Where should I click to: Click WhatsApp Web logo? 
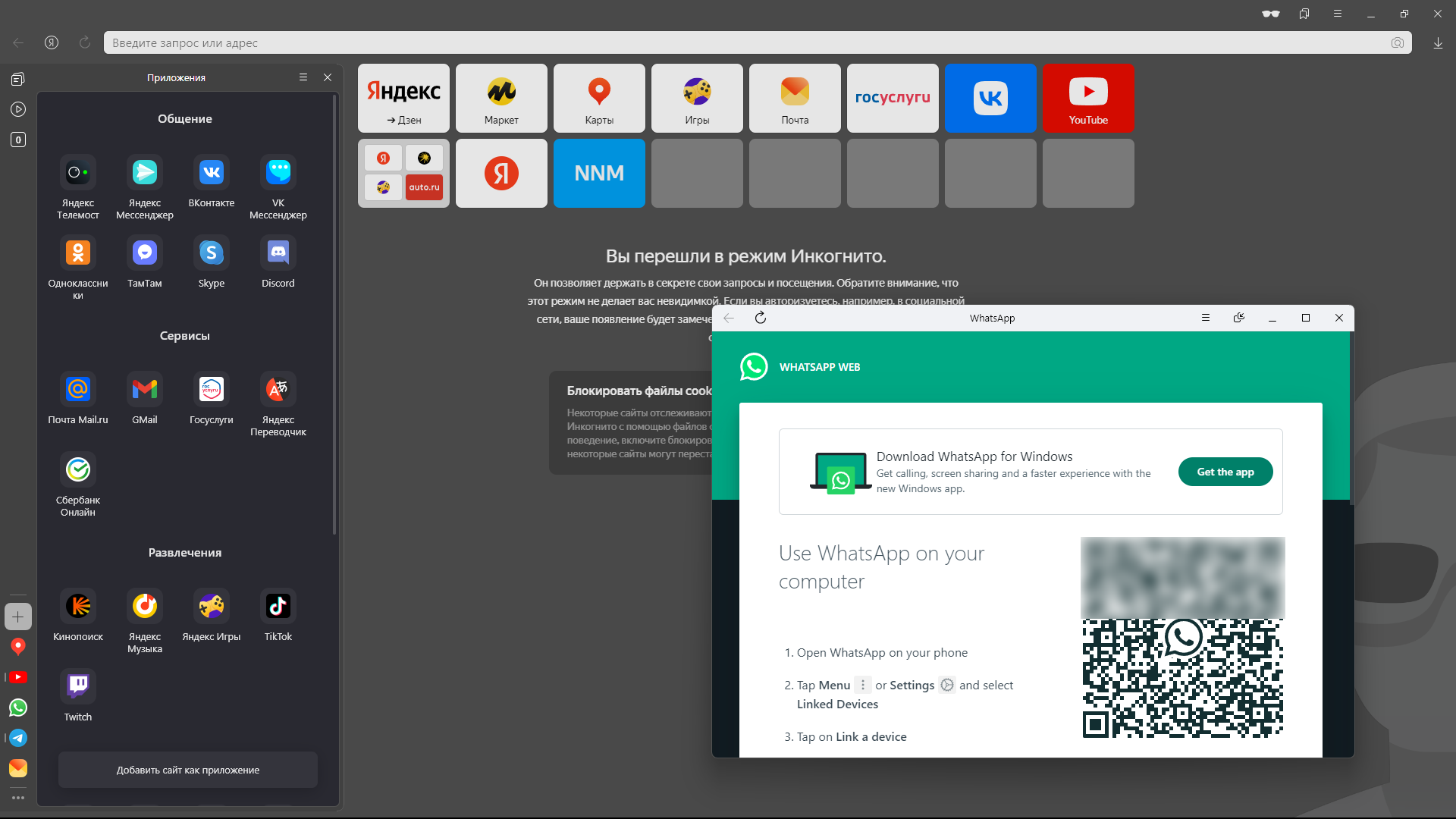pyautogui.click(x=754, y=367)
